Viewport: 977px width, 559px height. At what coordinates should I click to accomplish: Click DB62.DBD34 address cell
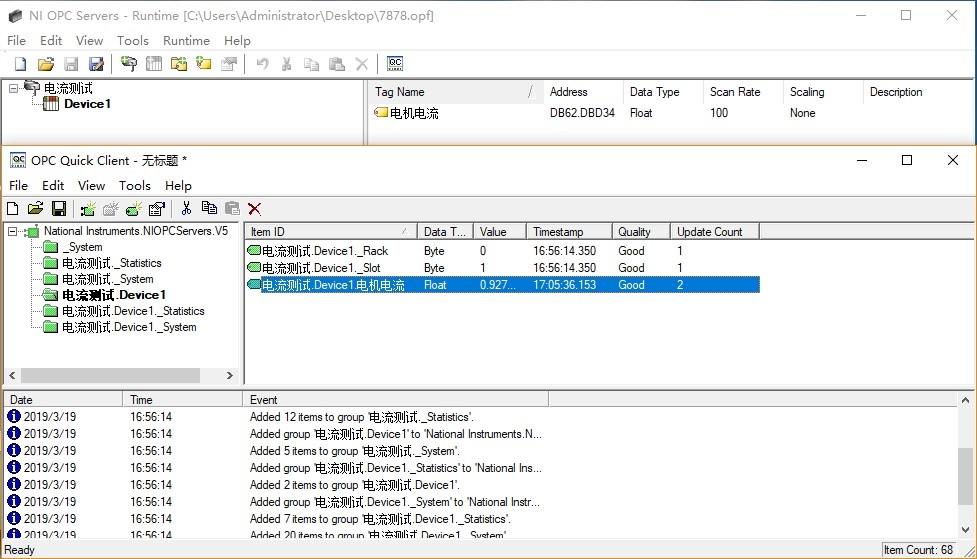(582, 113)
